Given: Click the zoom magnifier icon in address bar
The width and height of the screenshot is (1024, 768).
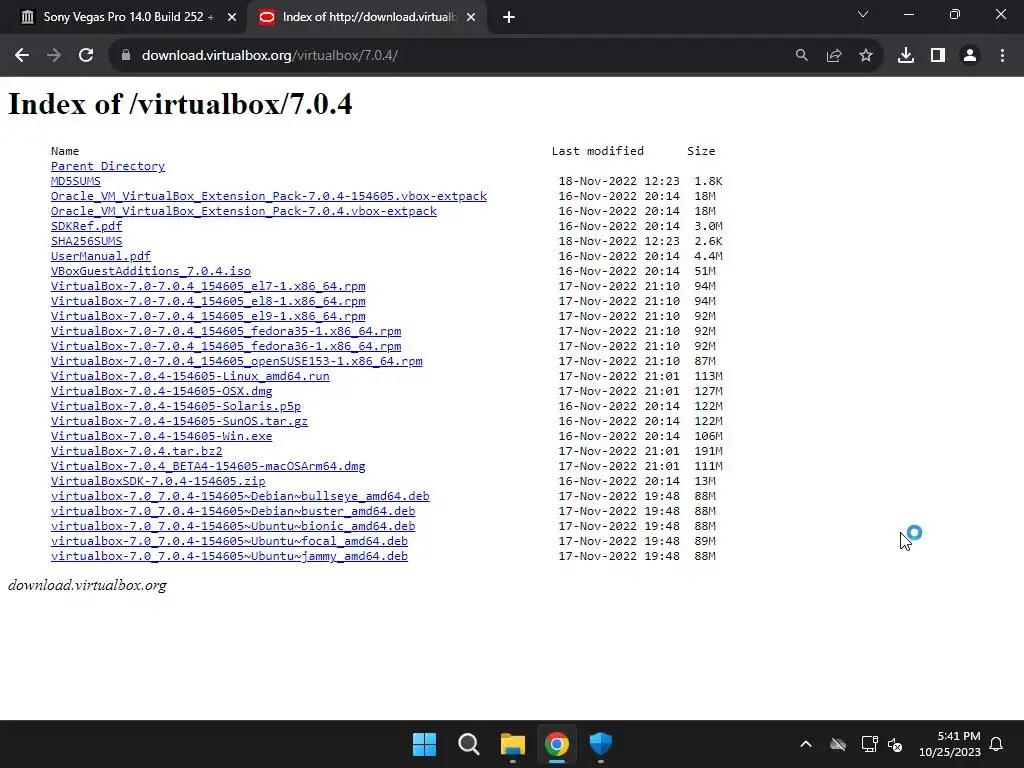Looking at the screenshot, I should pos(801,56).
